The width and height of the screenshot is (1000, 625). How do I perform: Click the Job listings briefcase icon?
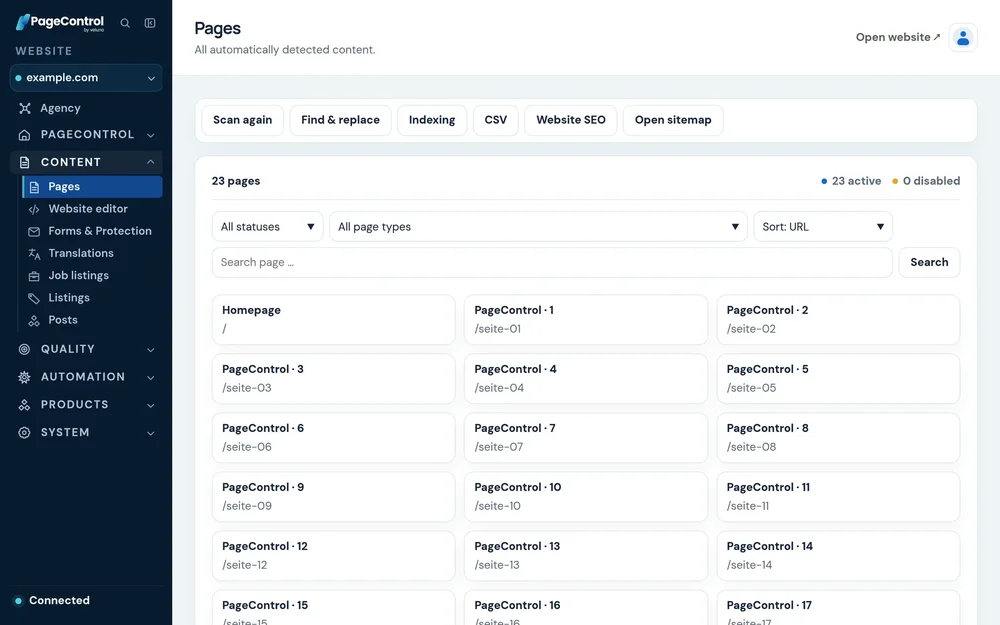coord(34,276)
